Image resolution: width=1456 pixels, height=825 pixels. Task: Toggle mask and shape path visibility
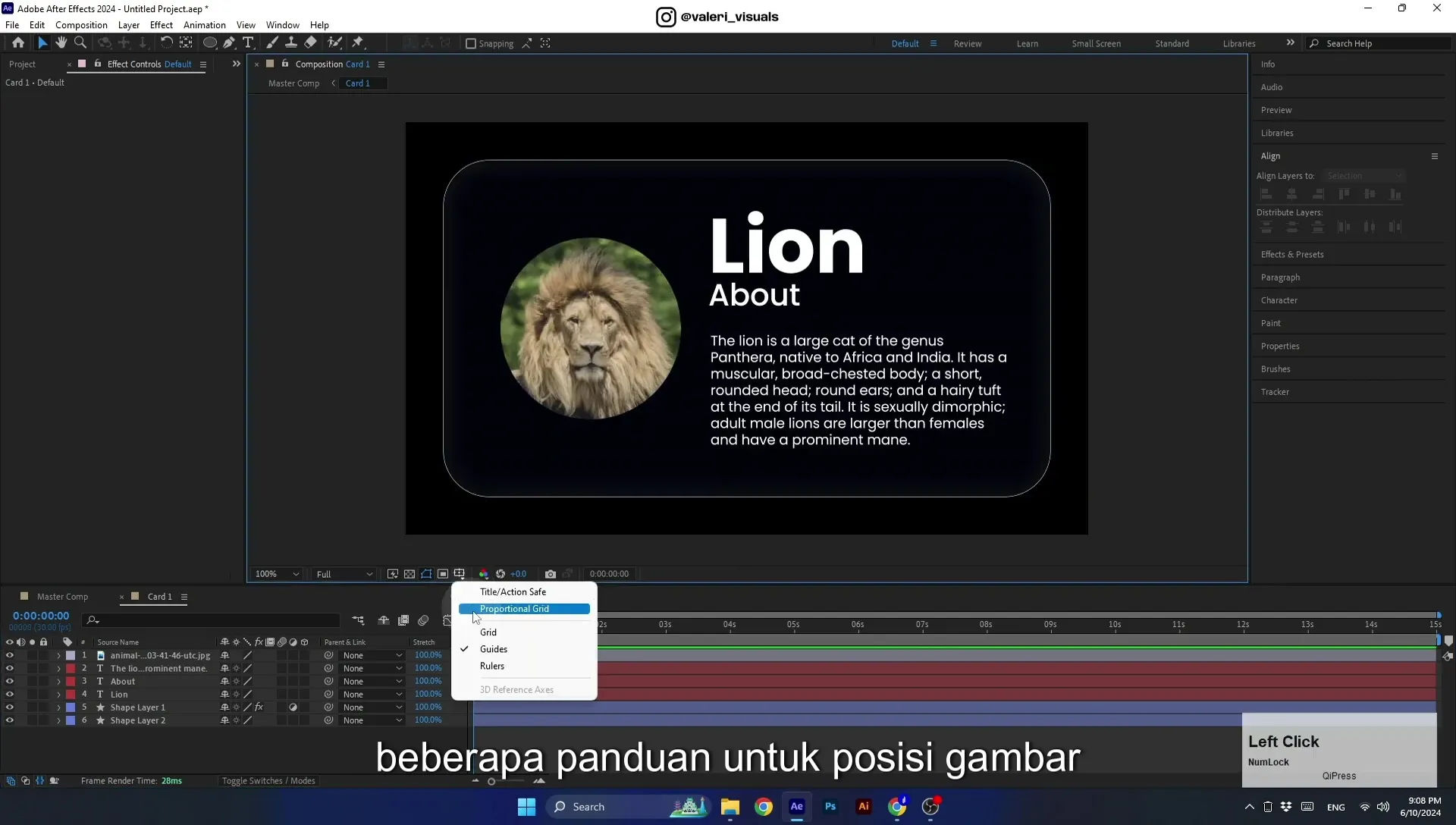[x=426, y=574]
